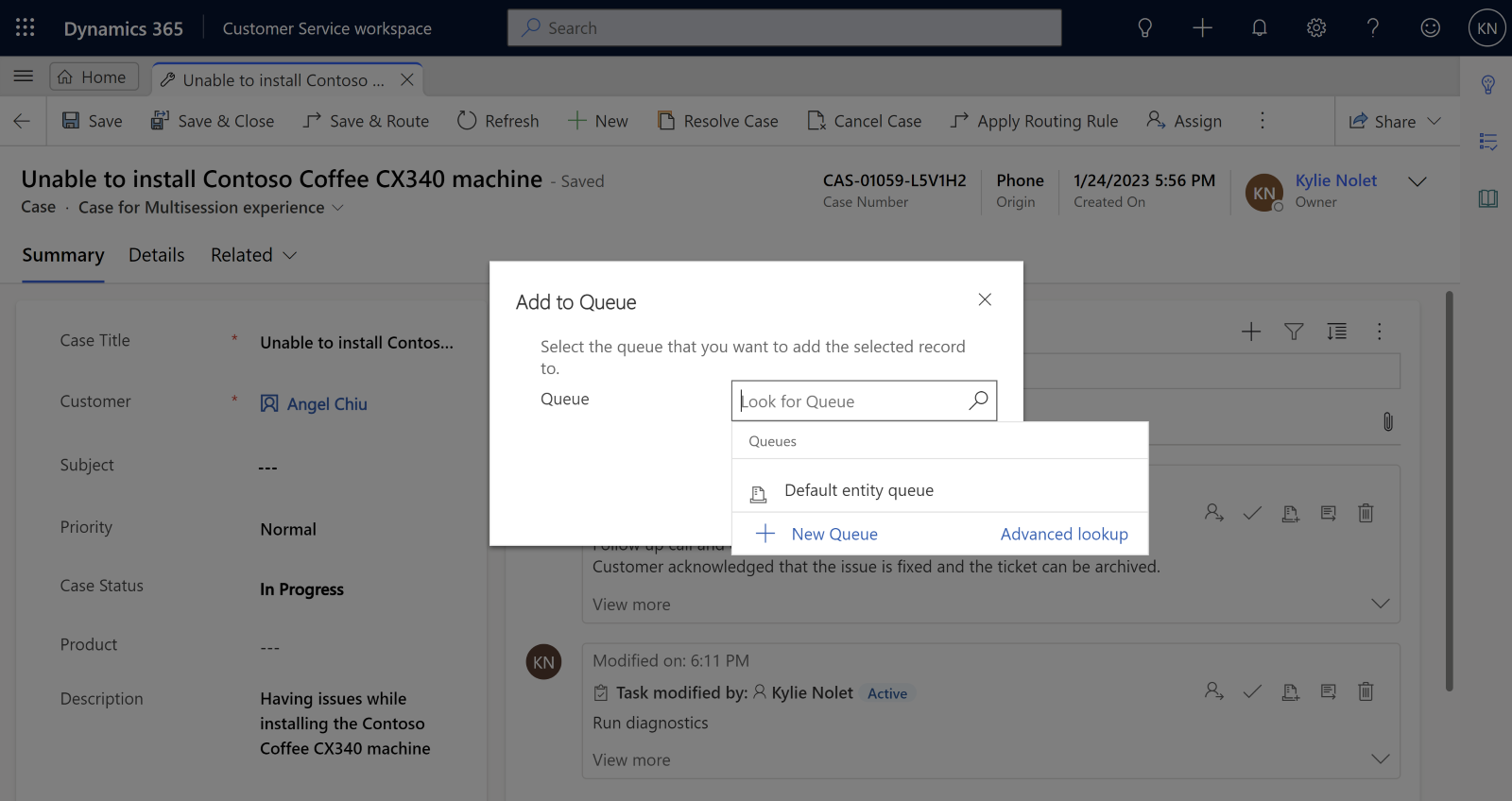Screen dimensions: 1512x801
Task: Click the Advanced lookup link
Action: (x=1064, y=534)
